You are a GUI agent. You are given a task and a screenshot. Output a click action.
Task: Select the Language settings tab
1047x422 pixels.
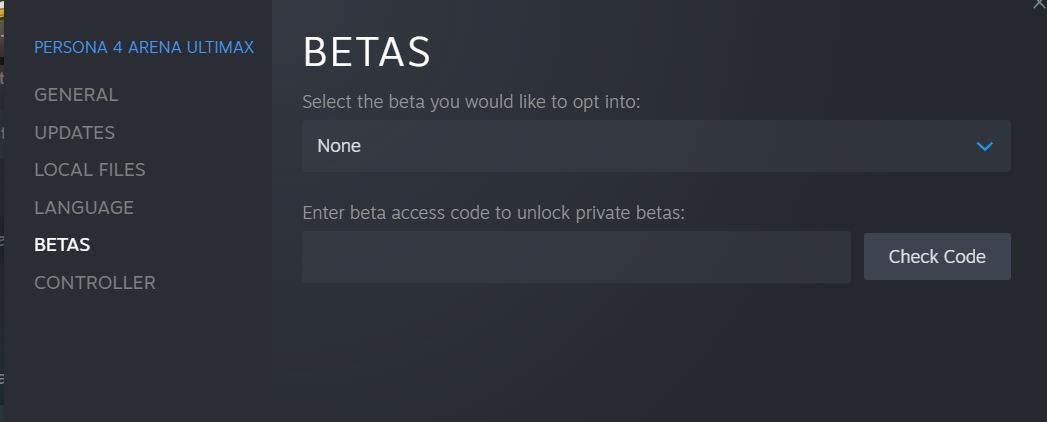(84, 208)
